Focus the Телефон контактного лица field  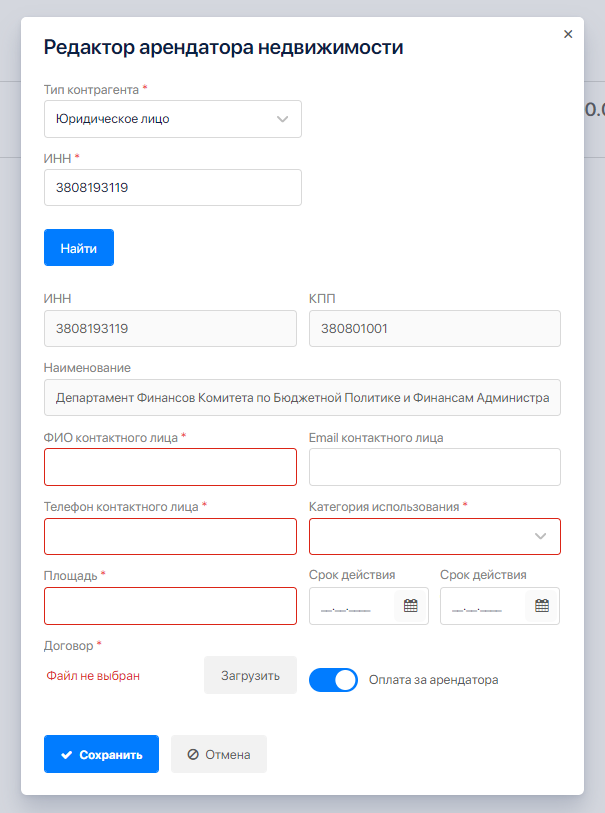[x=171, y=536]
